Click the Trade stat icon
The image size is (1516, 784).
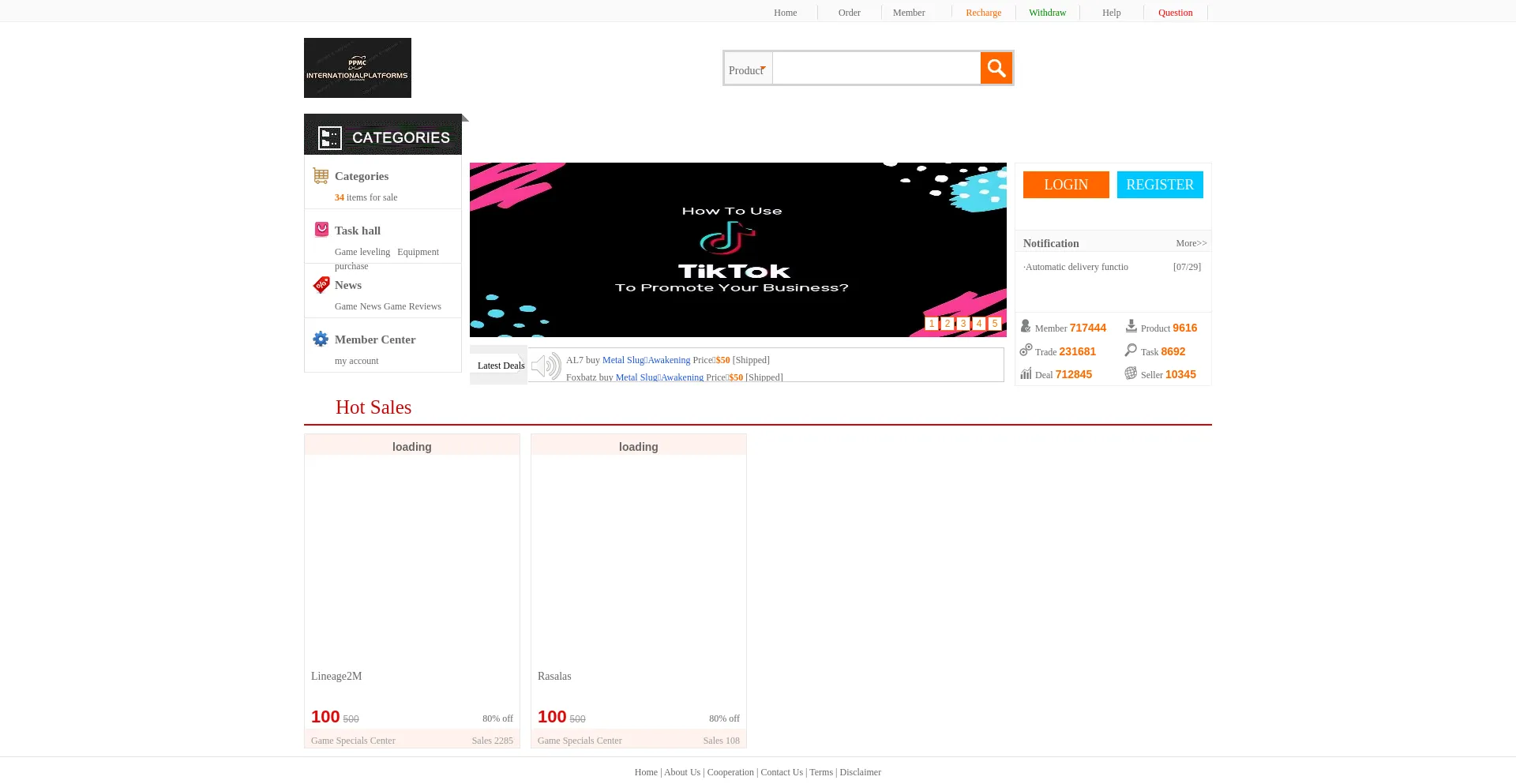(1026, 350)
